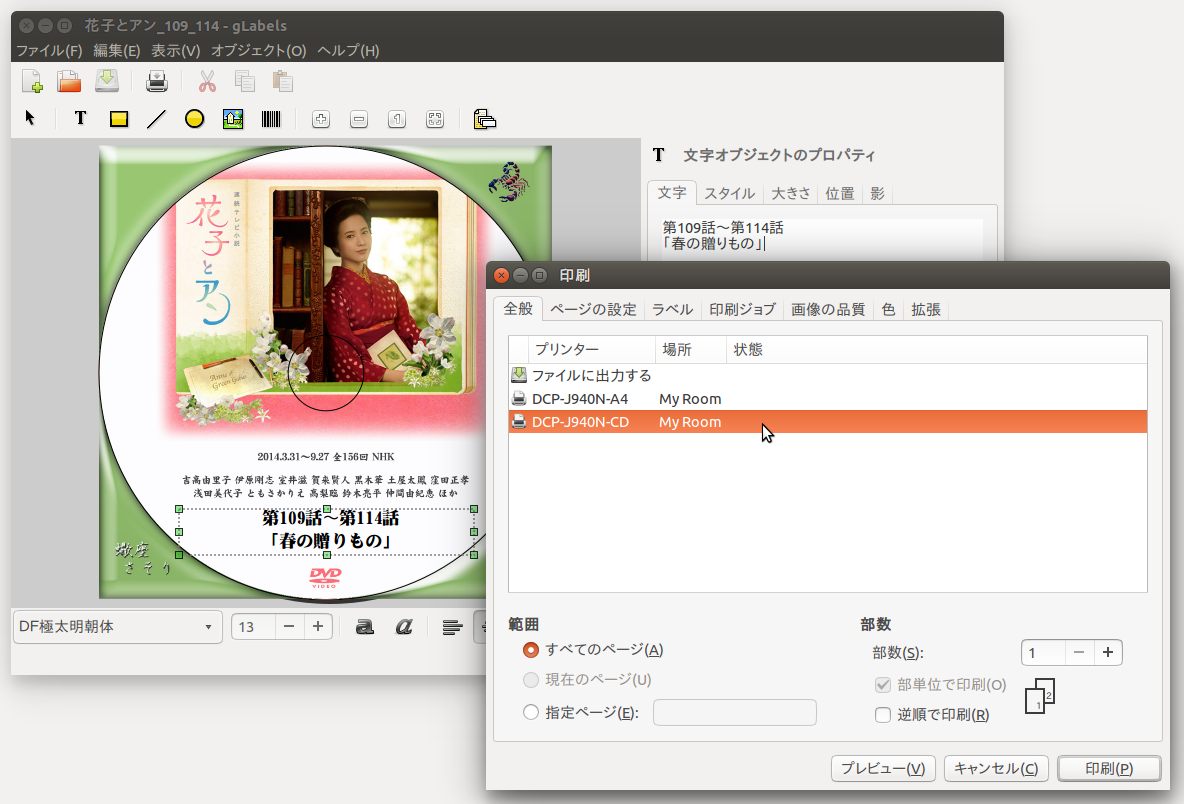Switch to the 大きさ properties tab
1184x804 pixels.
tap(791, 193)
